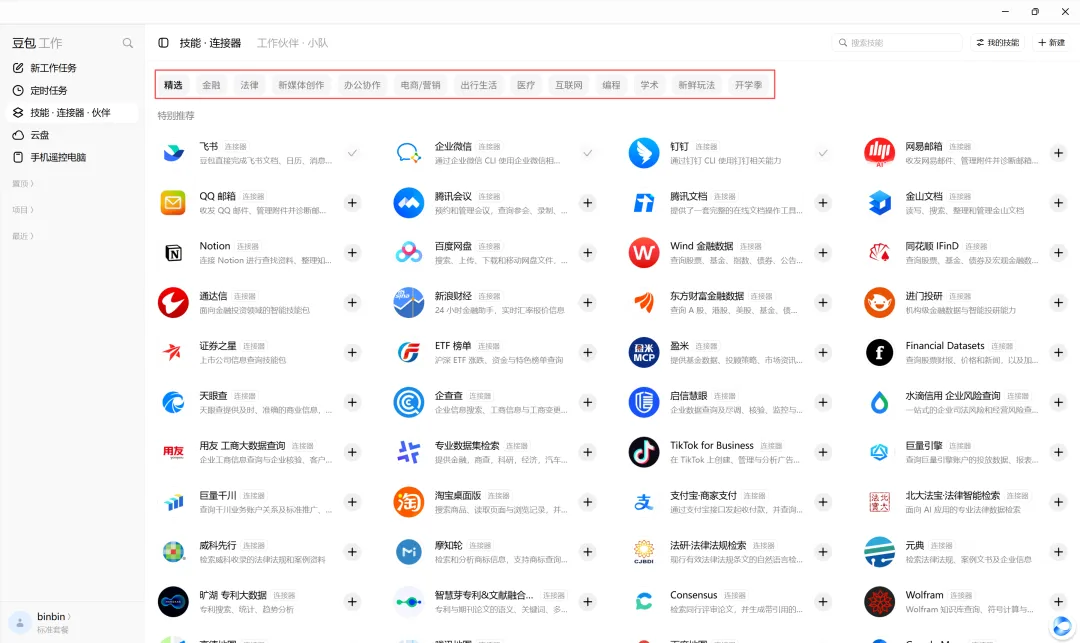Screen dimensions: 1080x643
Task: Open the QQ 邮箱 envelope icon
Action: point(173,203)
